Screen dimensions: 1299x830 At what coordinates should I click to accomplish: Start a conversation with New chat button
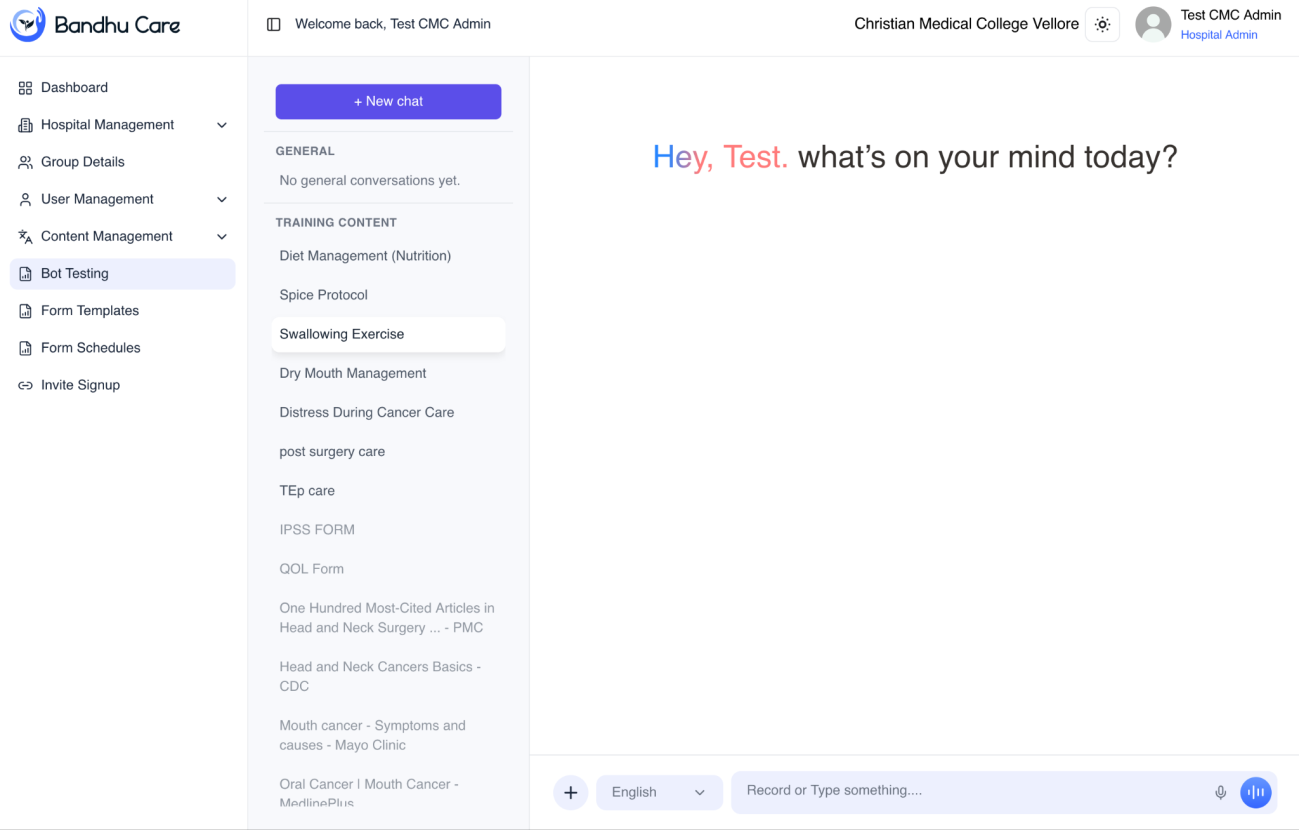point(388,101)
